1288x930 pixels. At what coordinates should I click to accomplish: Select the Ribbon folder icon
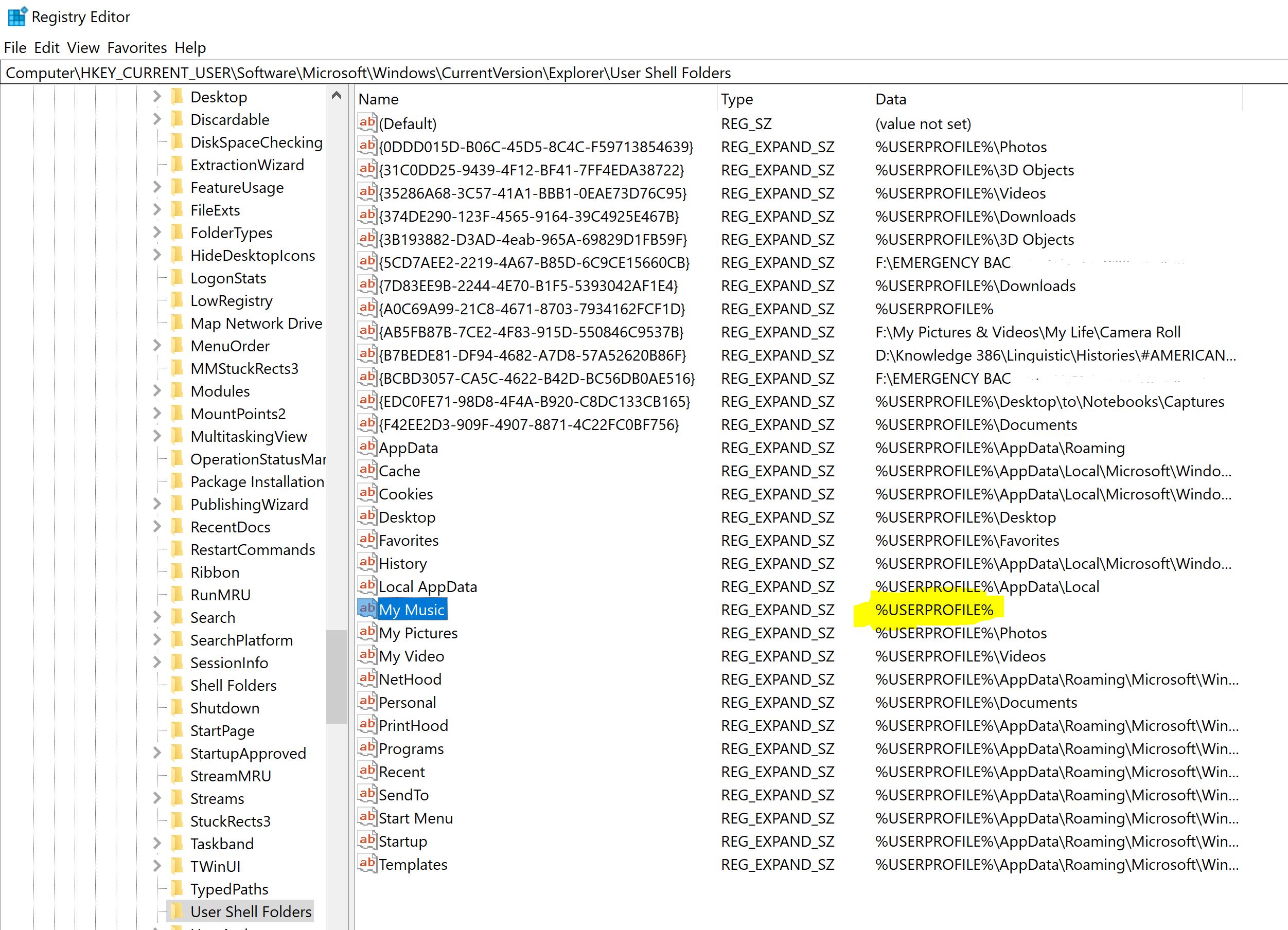(x=177, y=571)
